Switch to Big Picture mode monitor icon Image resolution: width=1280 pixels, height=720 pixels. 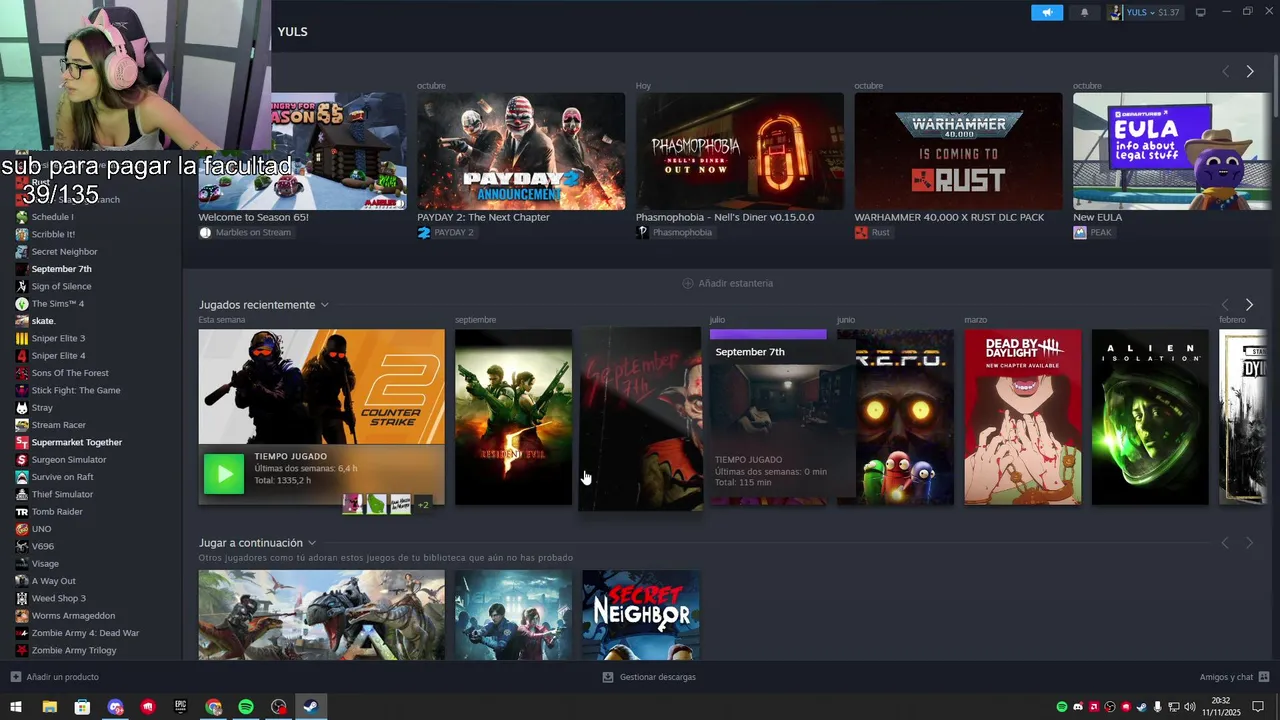[1200, 12]
